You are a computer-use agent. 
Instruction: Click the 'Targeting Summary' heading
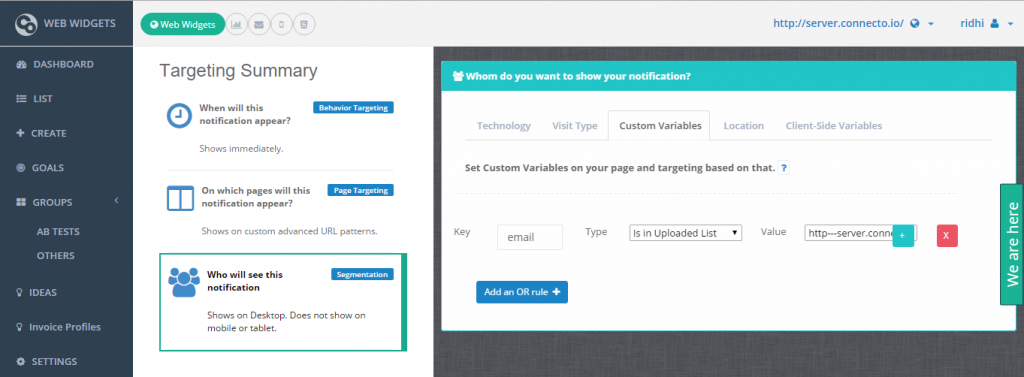pos(238,71)
